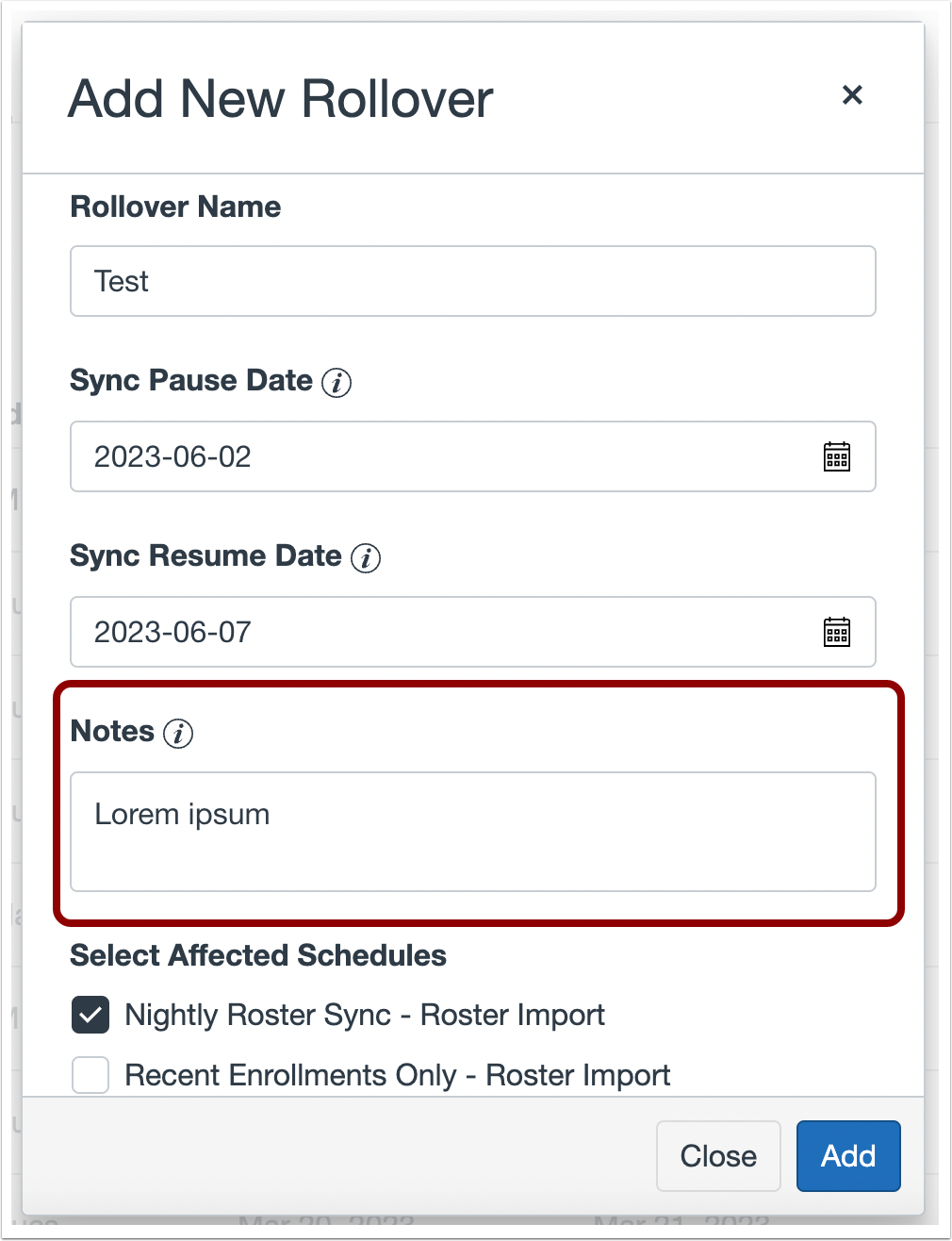Dismiss dialog with the X icon
The width and height of the screenshot is (952, 1241).
[852, 94]
